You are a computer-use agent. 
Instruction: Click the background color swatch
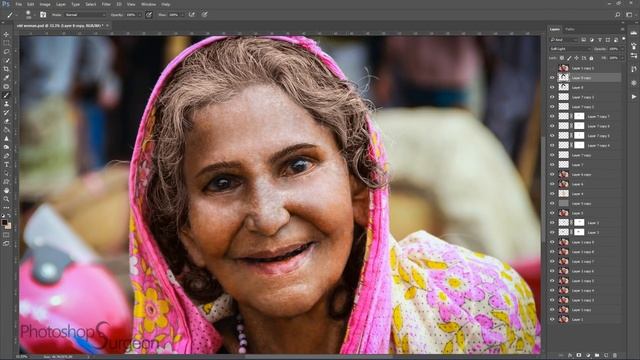click(x=8, y=226)
